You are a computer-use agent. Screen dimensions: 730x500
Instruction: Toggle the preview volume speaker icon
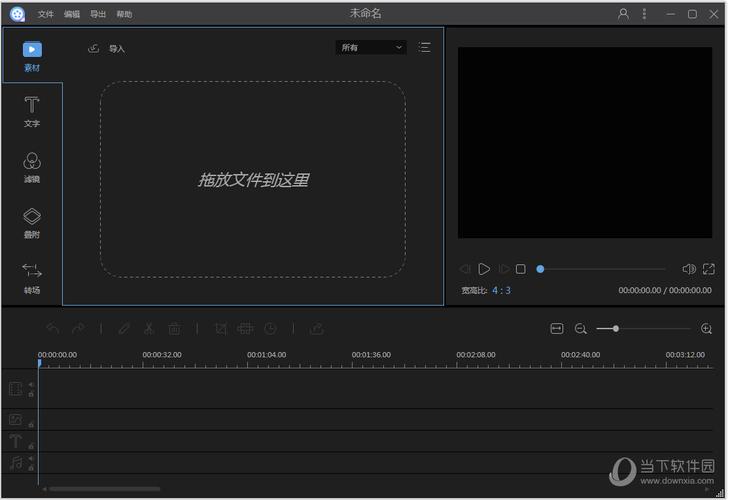[688, 269]
